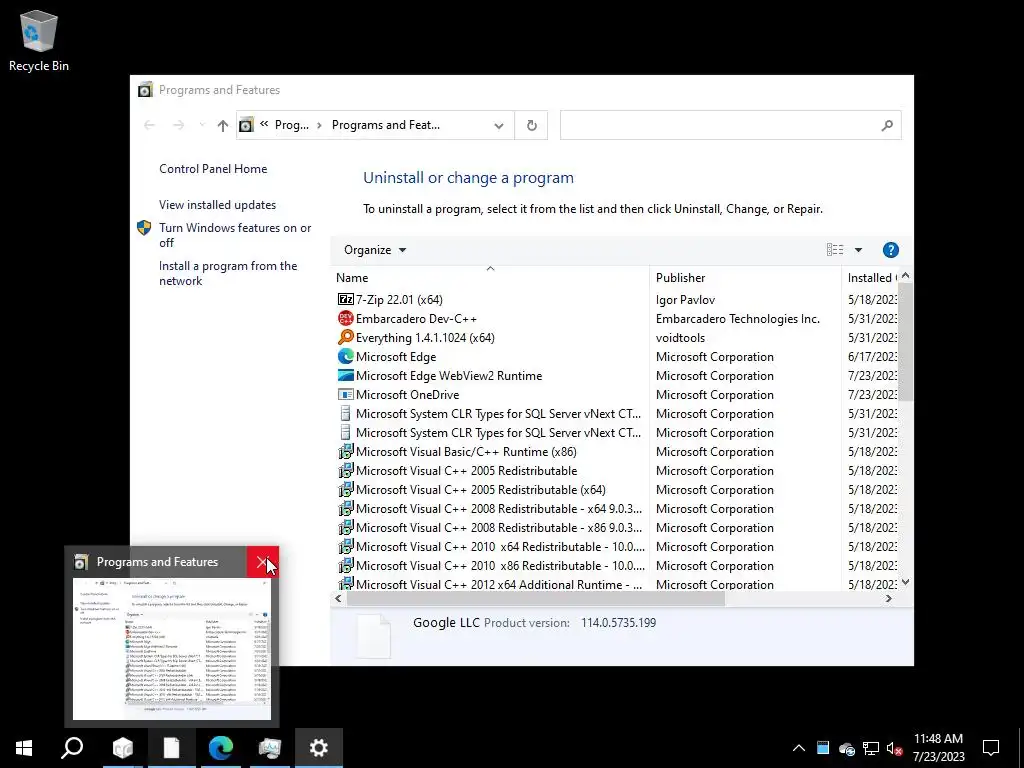Open the Windows Start button
This screenshot has width=1024, height=768.
pyautogui.click(x=24, y=748)
